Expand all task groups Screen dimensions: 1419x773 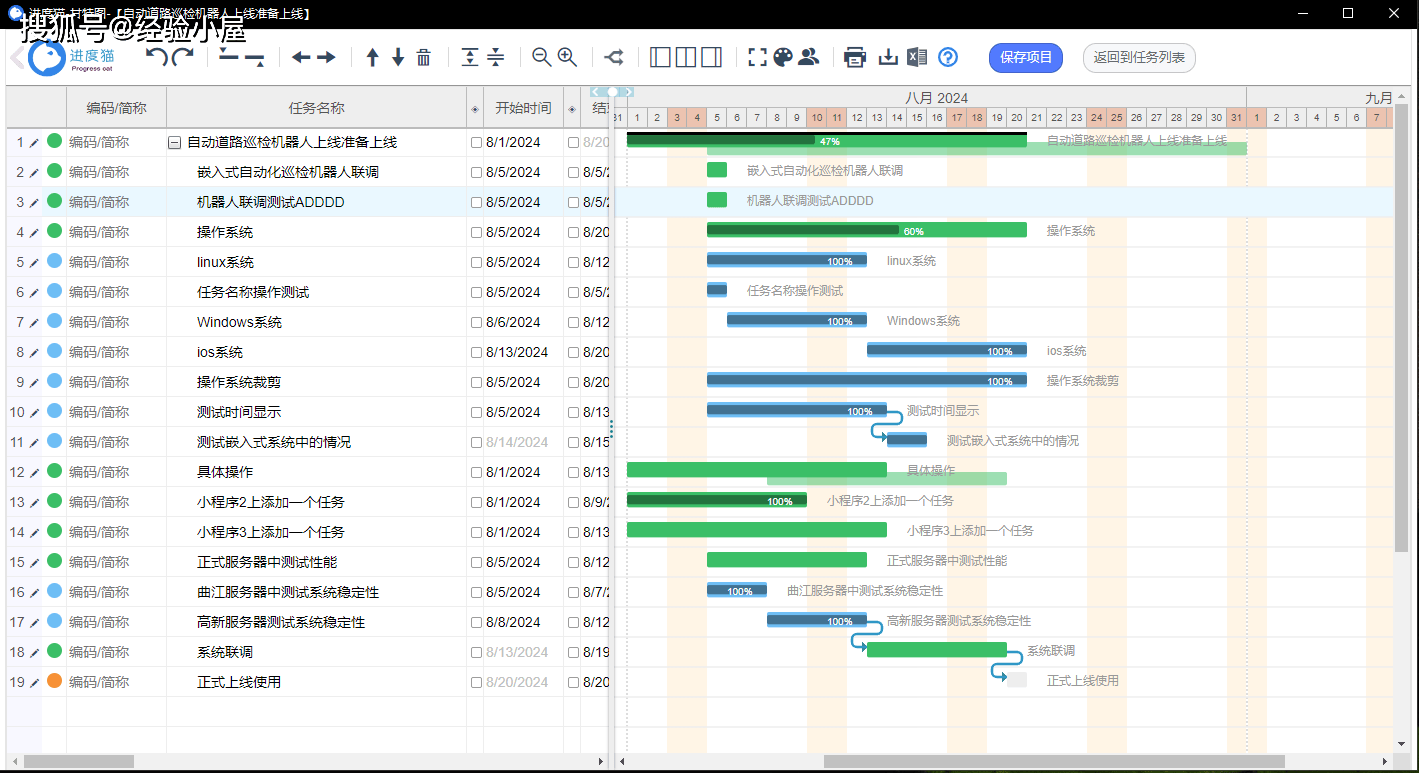pyautogui.click(x=470, y=57)
